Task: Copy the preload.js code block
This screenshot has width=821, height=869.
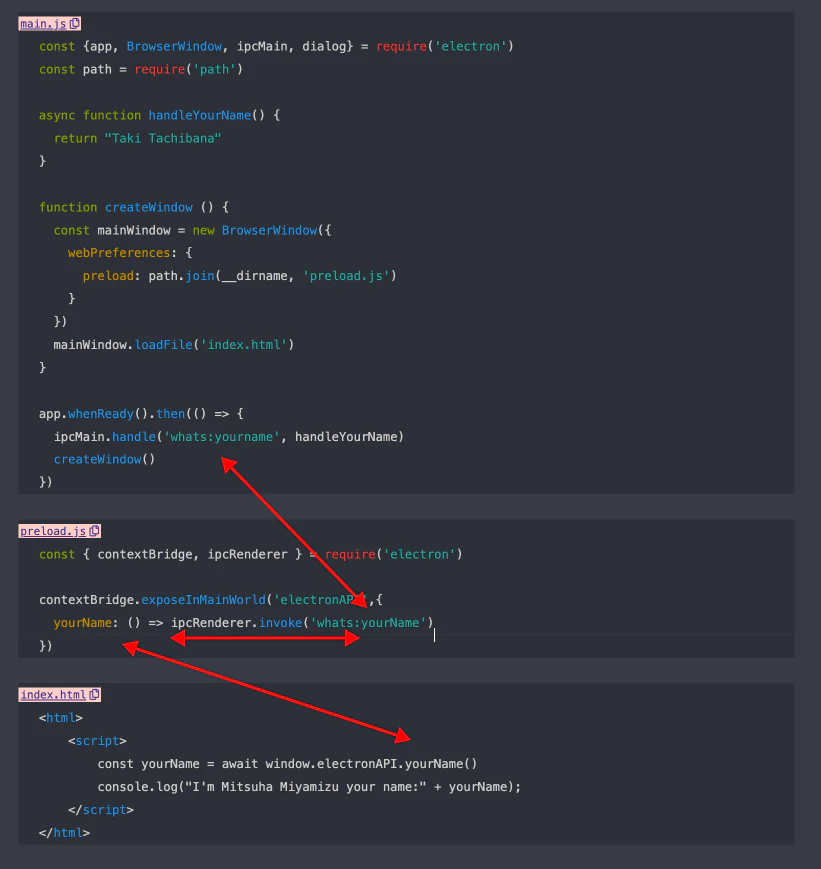Action: click(95, 531)
